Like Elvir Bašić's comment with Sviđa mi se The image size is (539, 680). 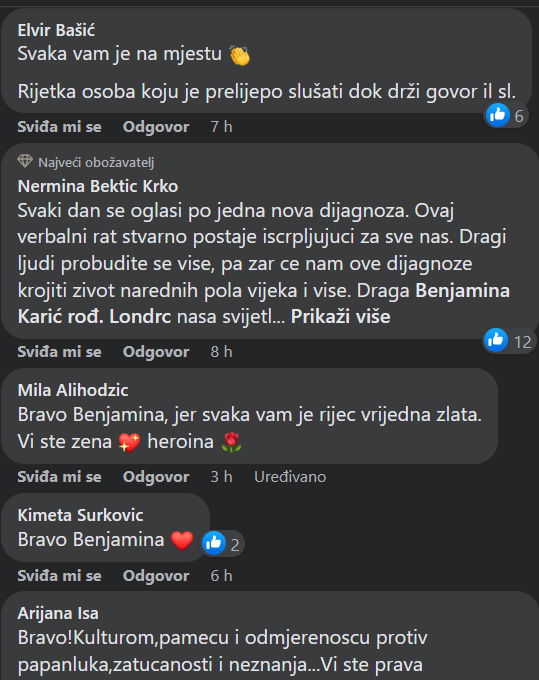point(59,127)
